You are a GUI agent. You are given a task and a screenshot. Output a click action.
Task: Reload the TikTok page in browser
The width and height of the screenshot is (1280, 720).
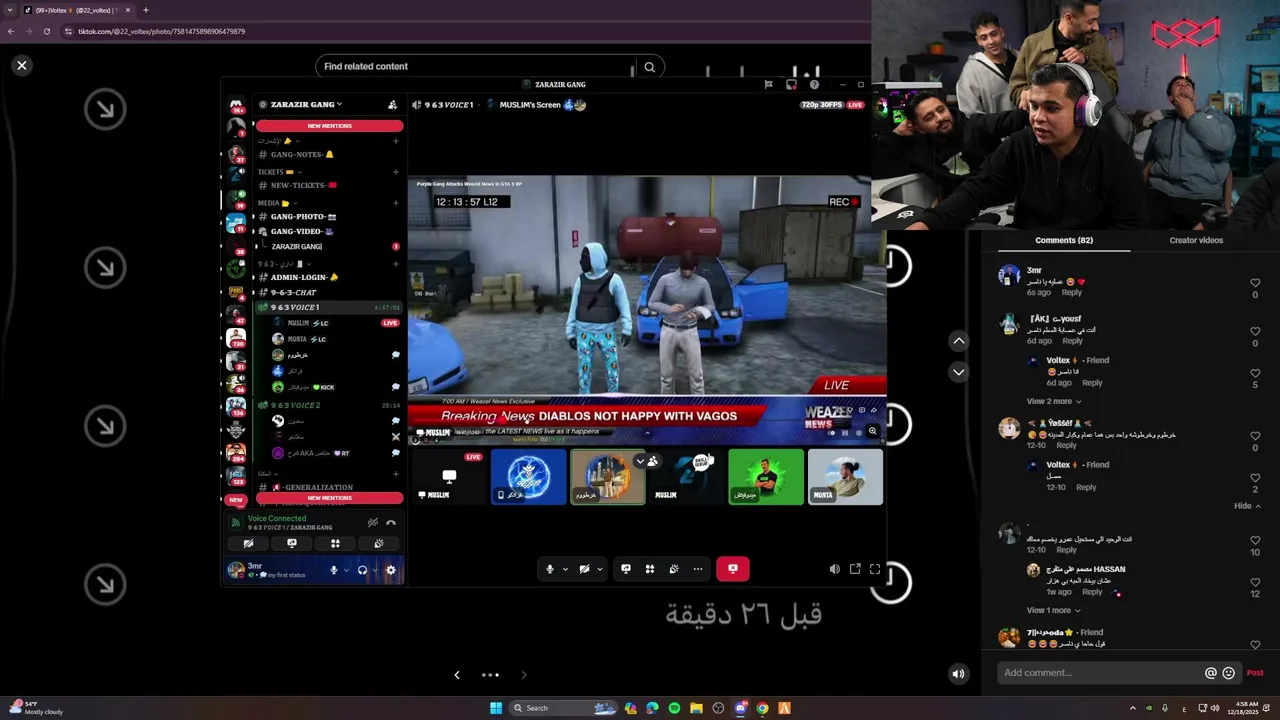47,31
